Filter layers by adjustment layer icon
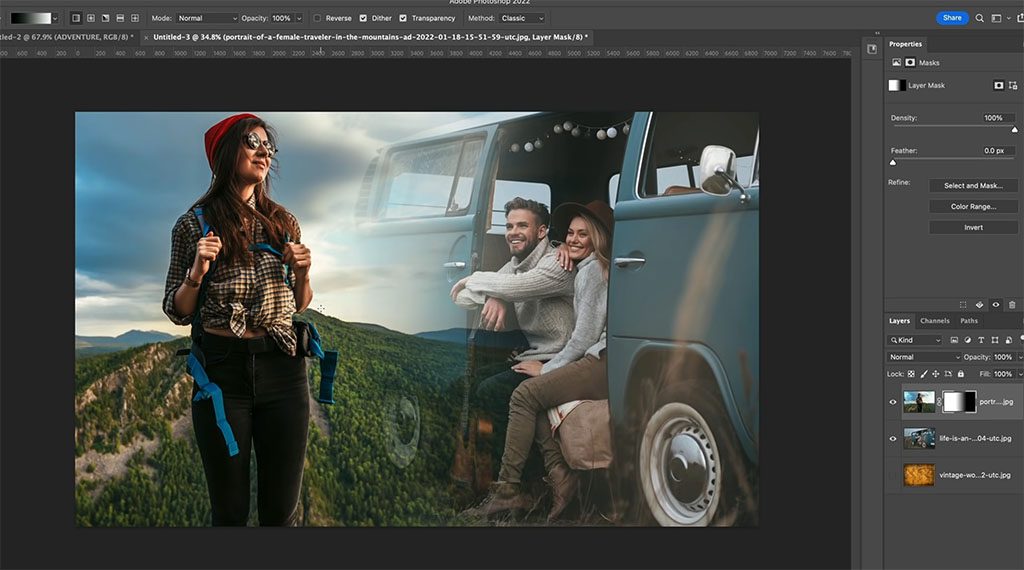This screenshot has height=570, width=1024. 967,340
